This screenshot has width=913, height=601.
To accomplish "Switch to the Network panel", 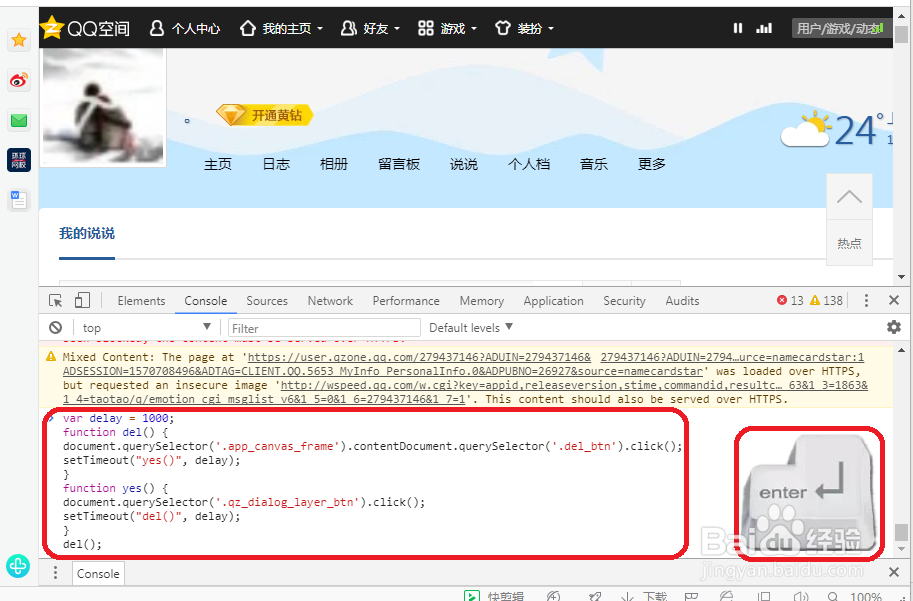I will click(330, 301).
